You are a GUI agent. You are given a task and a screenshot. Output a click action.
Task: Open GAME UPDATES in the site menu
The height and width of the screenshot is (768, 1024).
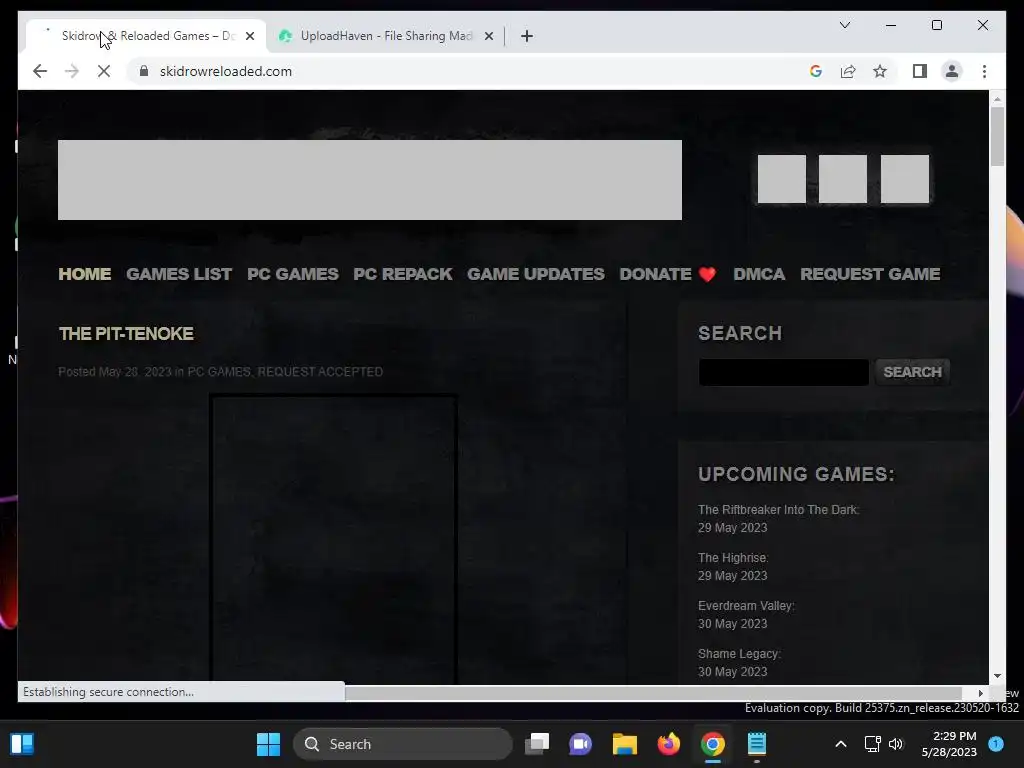click(536, 274)
